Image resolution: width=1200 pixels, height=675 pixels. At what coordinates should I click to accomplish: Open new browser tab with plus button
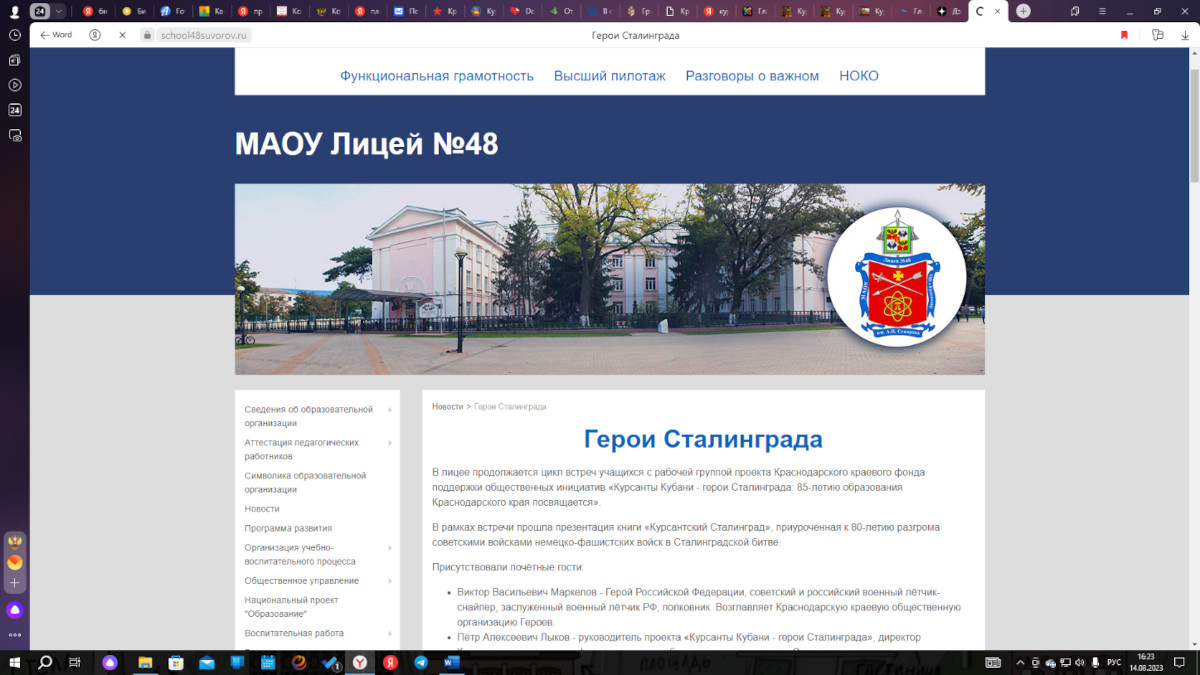pos(1023,11)
